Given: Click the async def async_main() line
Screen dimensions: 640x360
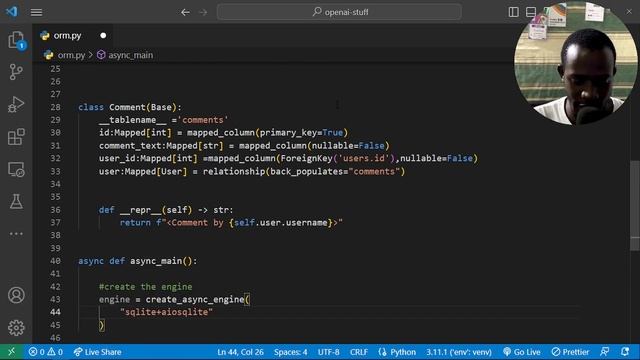Looking at the screenshot, I should coord(138,261).
